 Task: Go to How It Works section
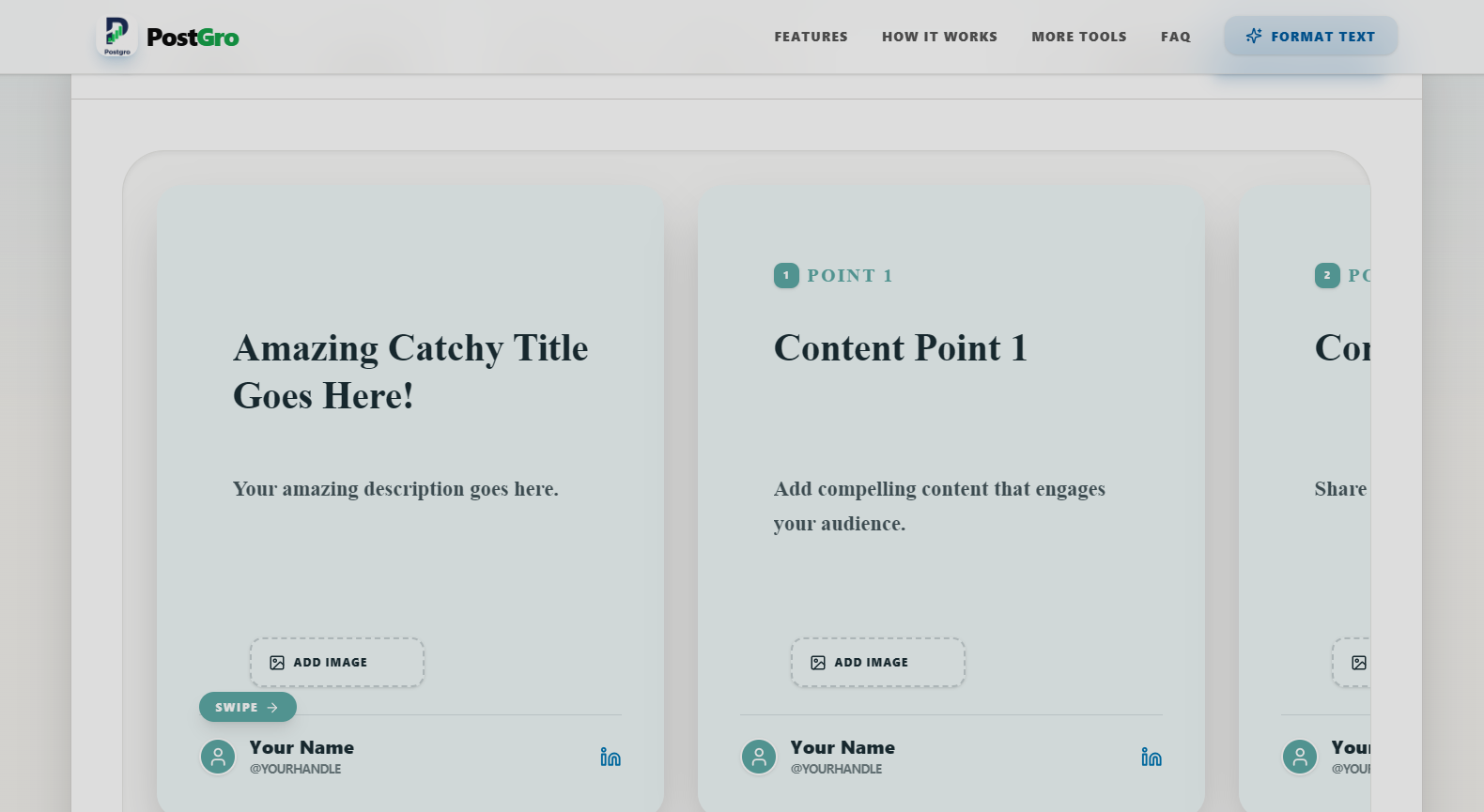[939, 37]
